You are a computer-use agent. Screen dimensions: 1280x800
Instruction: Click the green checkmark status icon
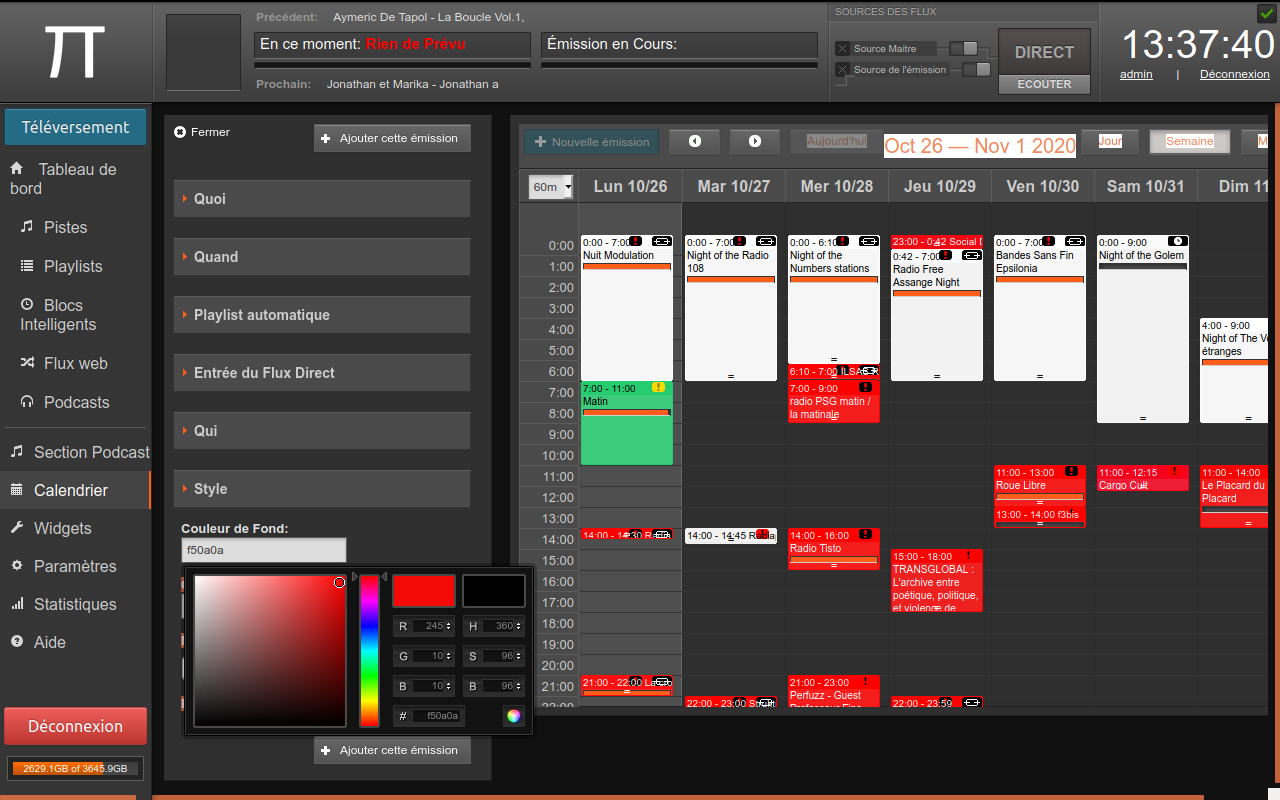[1265, 13]
